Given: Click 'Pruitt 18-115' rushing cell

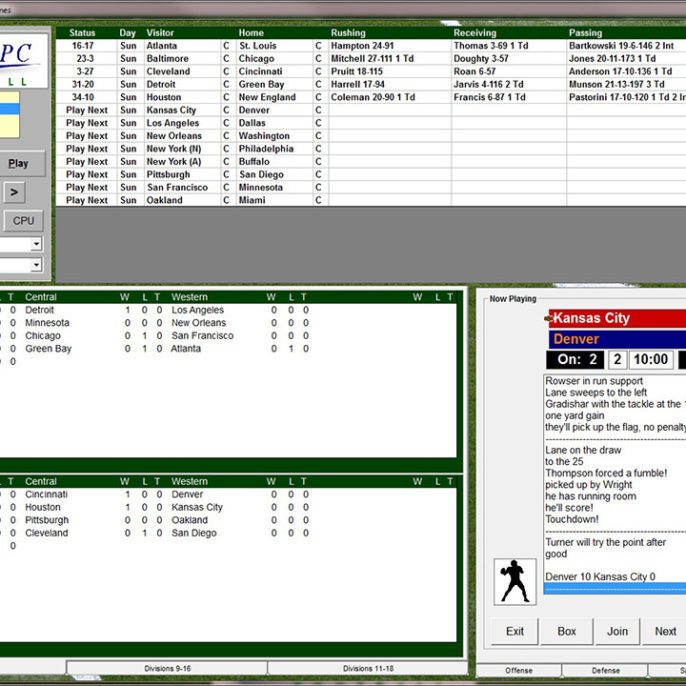Looking at the screenshot, I should coord(390,71).
